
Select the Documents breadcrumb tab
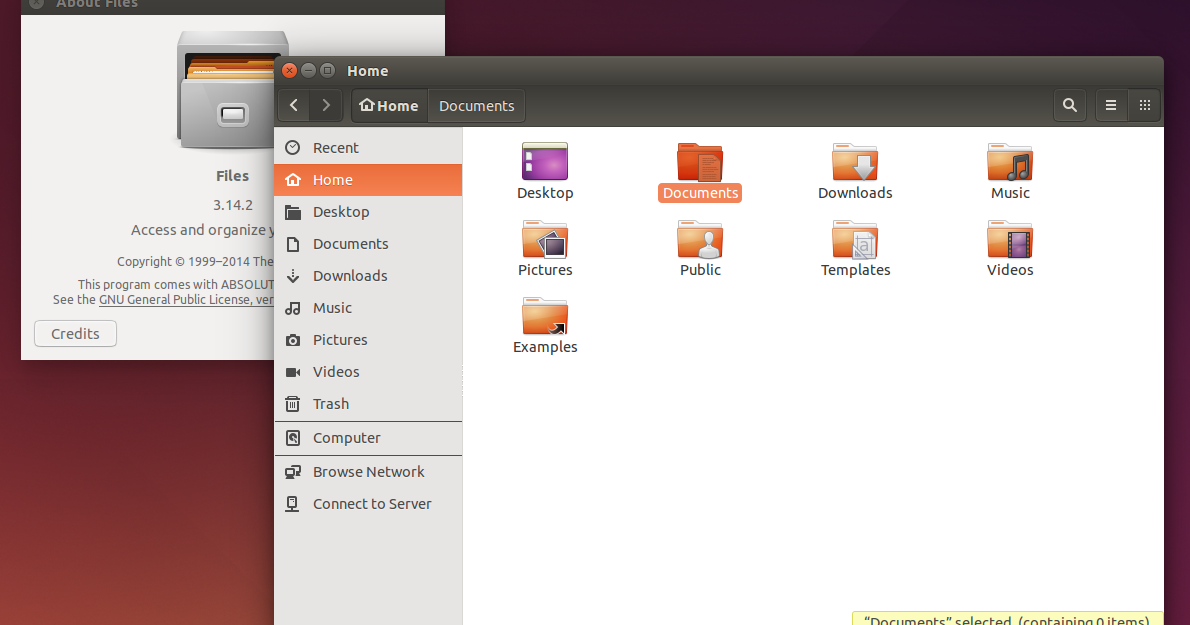[476, 105]
